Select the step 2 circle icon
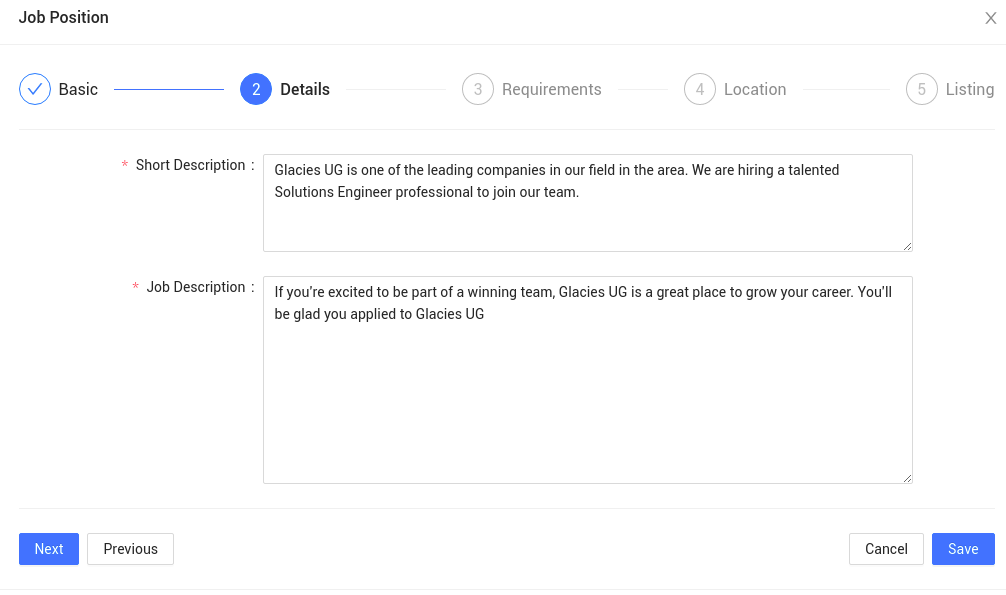The width and height of the screenshot is (1006, 595). 256,89
